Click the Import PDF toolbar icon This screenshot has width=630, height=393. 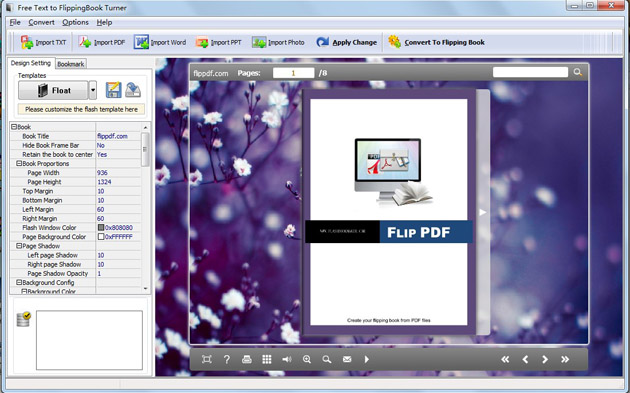(85, 42)
